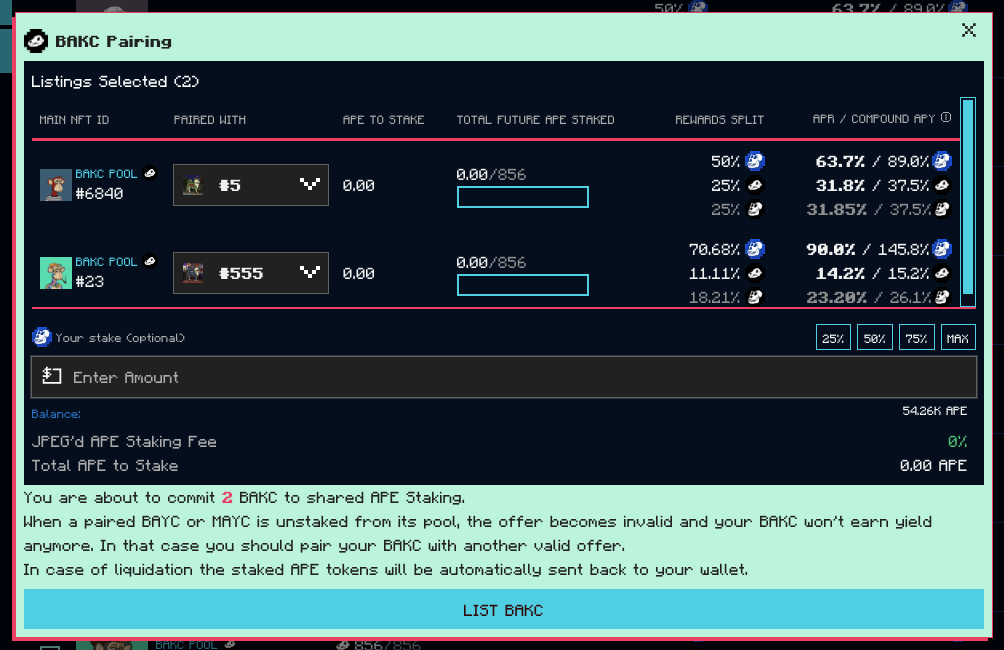Click the icon beside BAKC POOL for #6840
Screen dimensions: 1004x650
(x=150, y=173)
